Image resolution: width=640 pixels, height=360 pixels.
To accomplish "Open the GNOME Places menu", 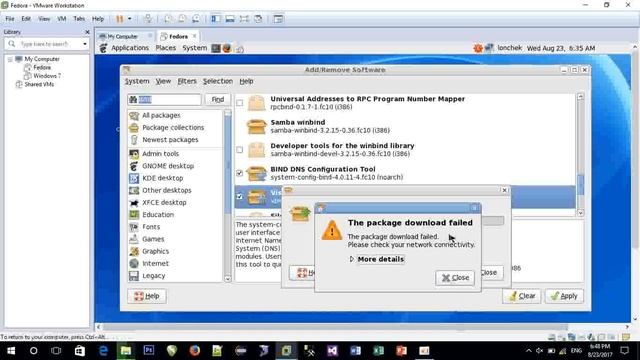I will coord(165,48).
